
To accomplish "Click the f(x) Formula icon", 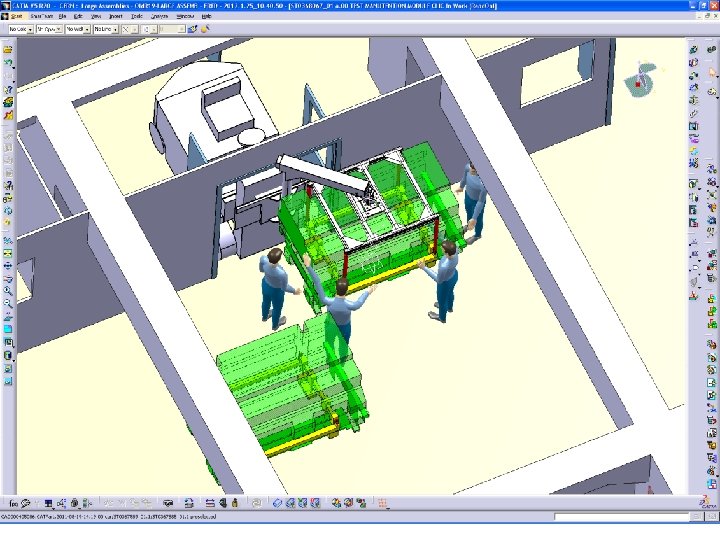I will pyautogui.click(x=13, y=504).
